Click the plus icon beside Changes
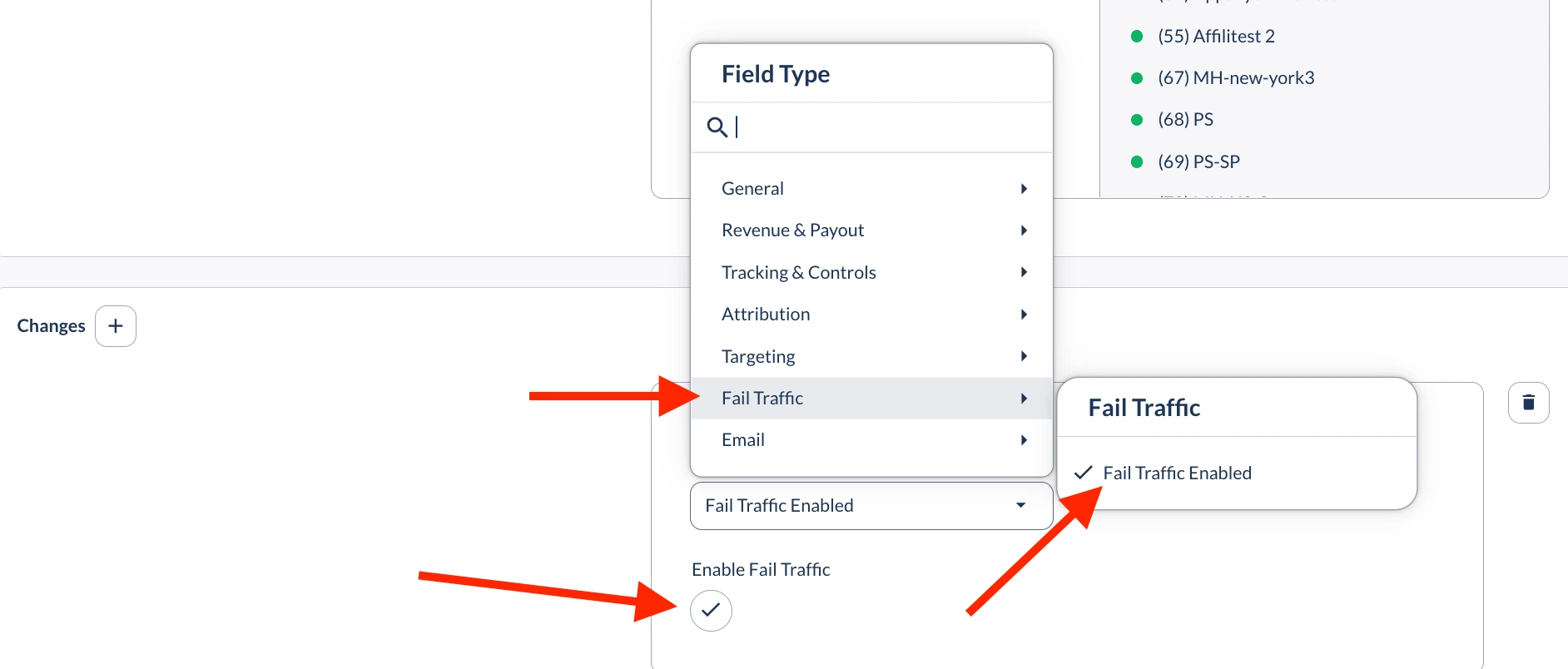 (x=116, y=326)
